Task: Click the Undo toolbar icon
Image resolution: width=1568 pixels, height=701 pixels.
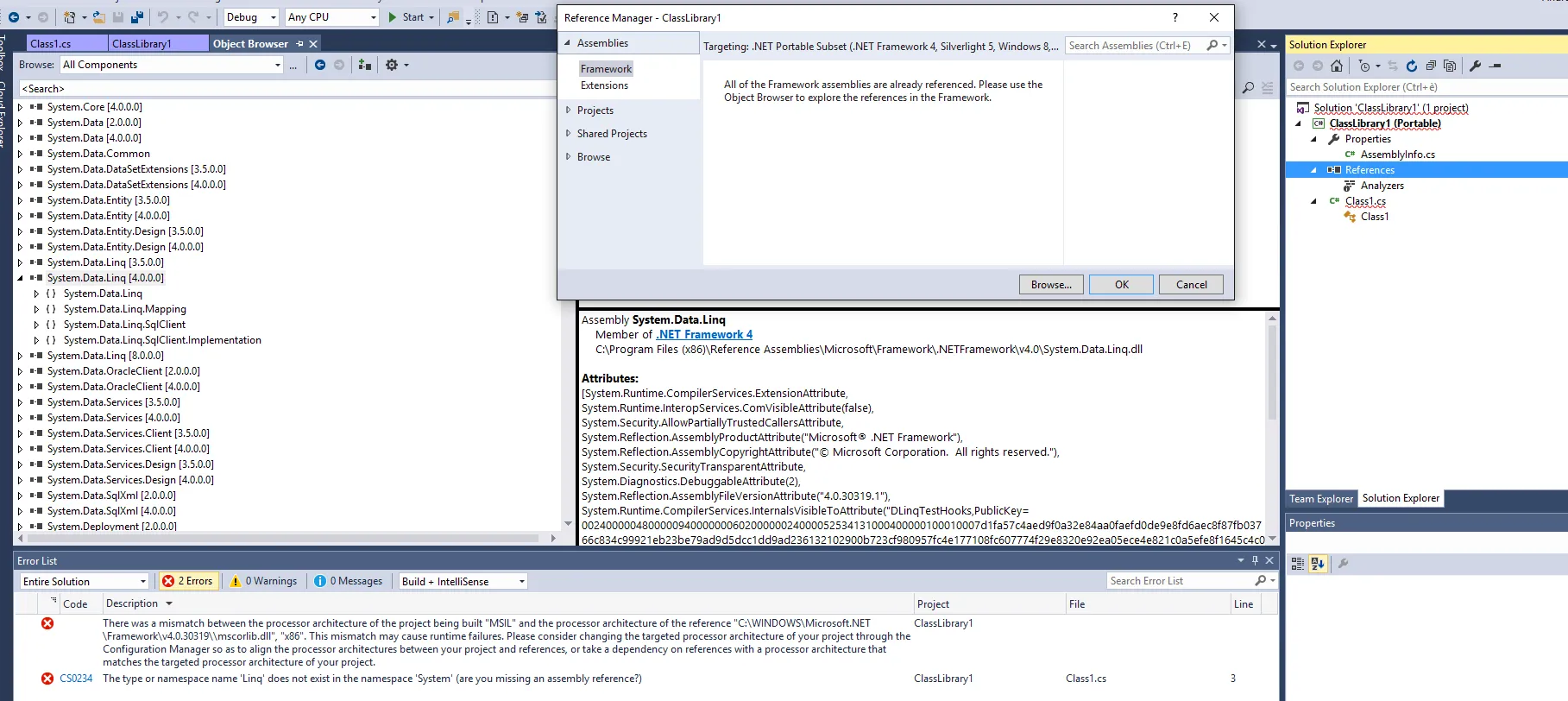Action: click(x=163, y=17)
